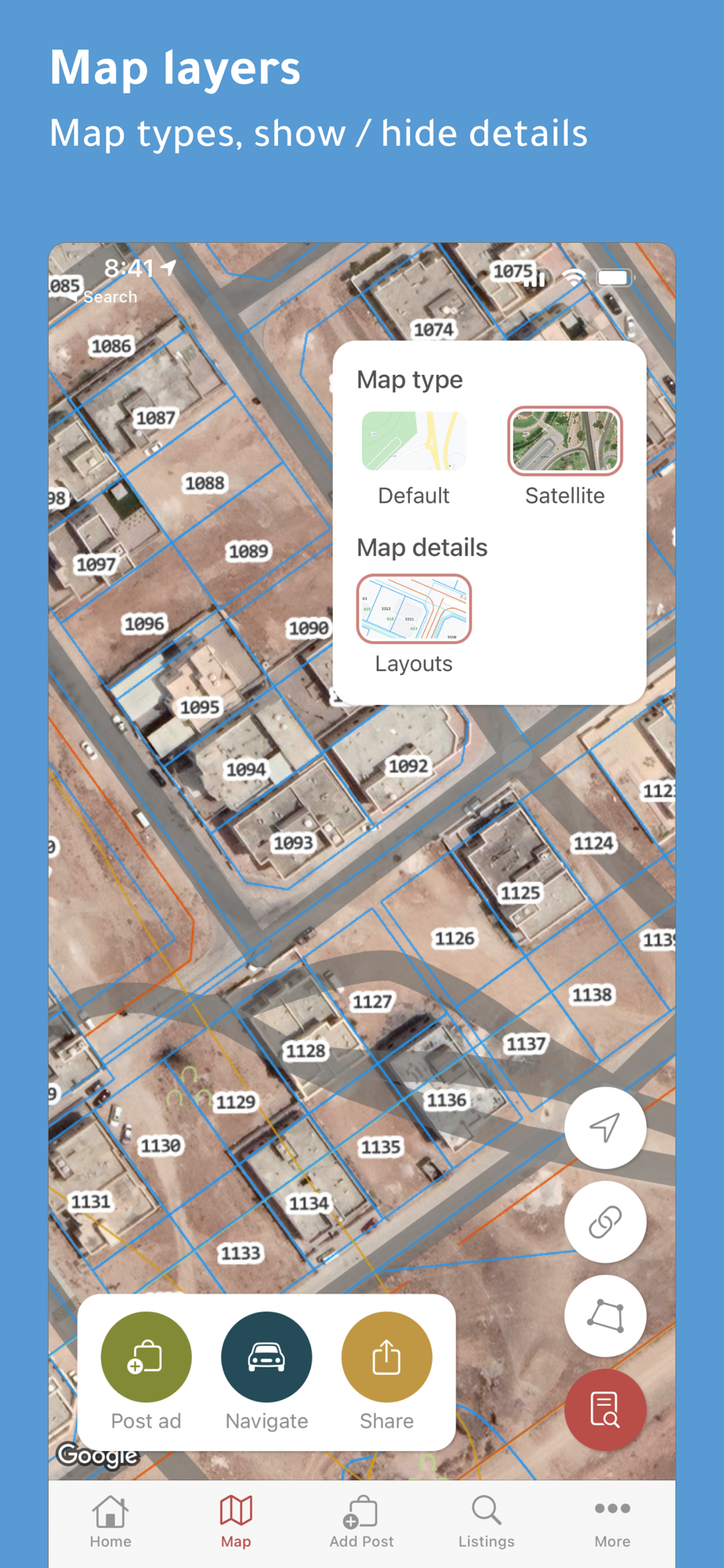Select plot number 1088 on the map
724x1568 pixels.
pyautogui.click(x=205, y=483)
